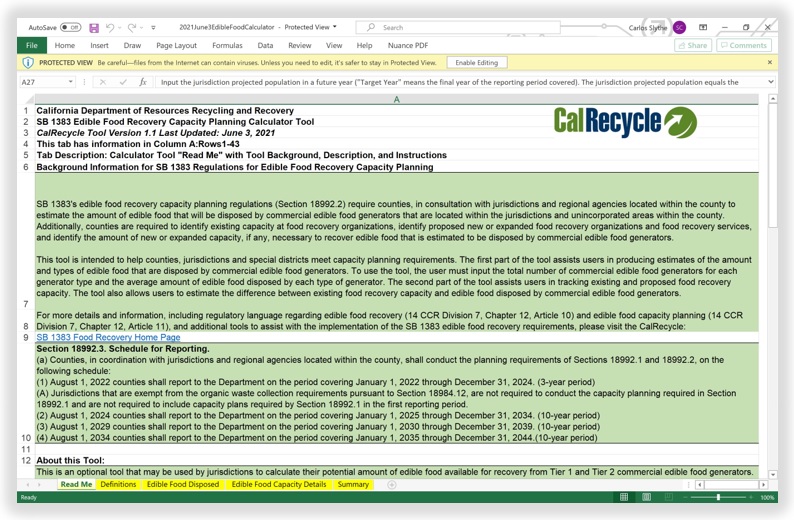Open the Insert Function fx icon
This screenshot has height=520, width=794.
click(143, 82)
